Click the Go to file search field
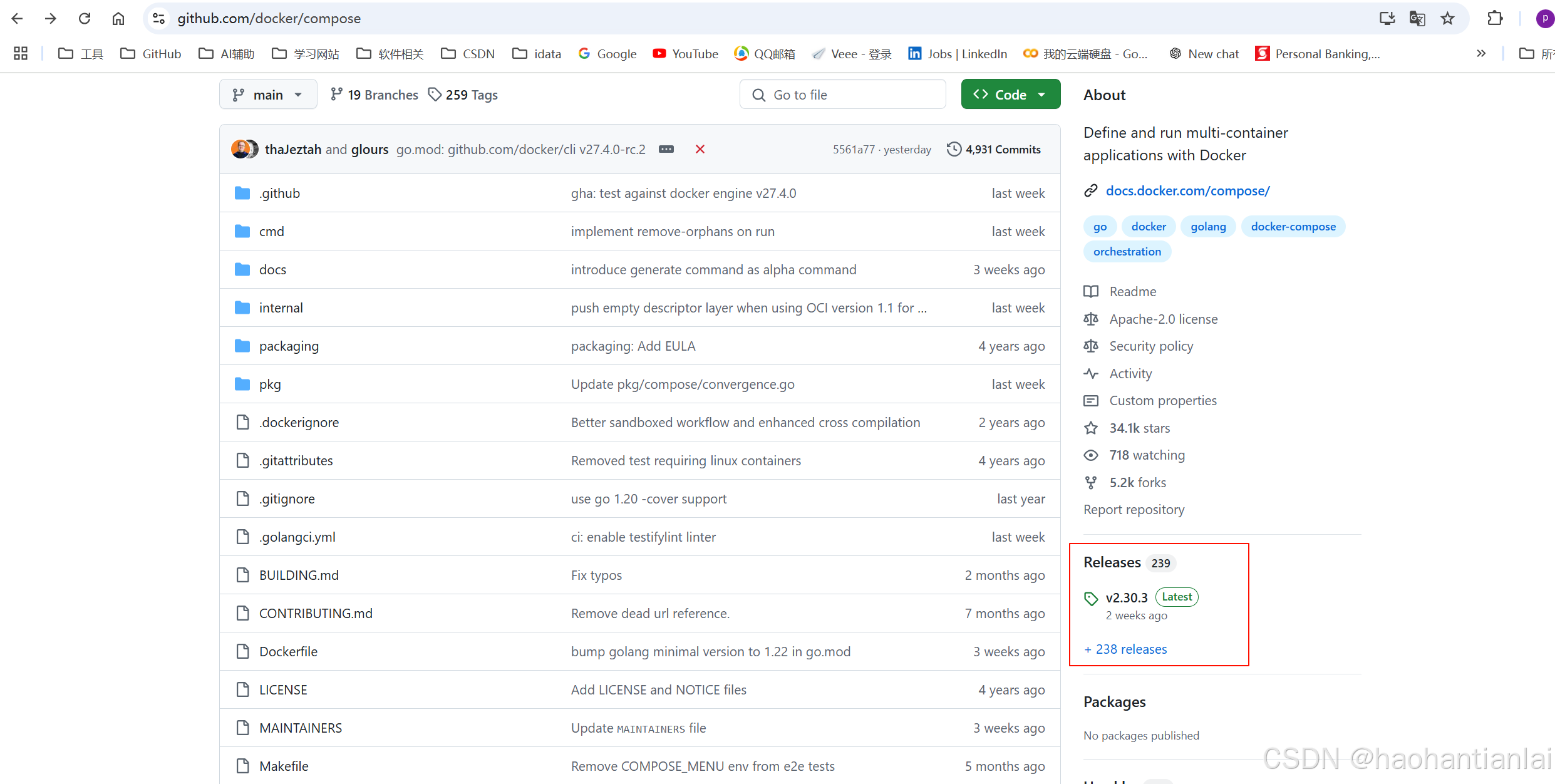The width and height of the screenshot is (1555, 784). point(842,94)
